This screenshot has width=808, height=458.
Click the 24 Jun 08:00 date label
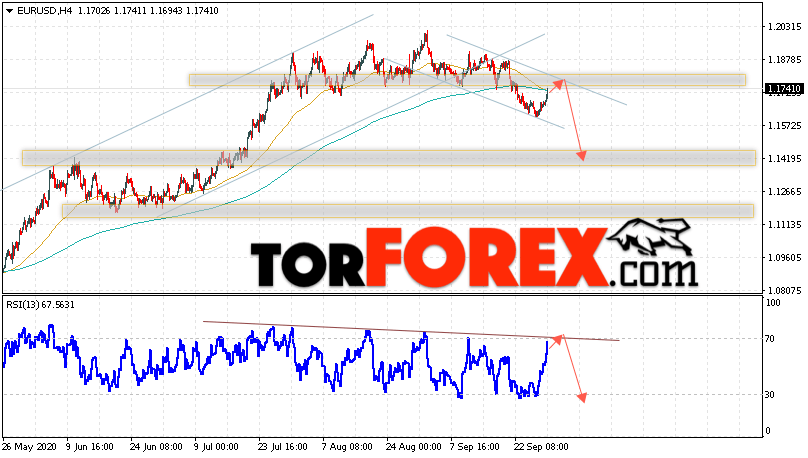(156, 447)
